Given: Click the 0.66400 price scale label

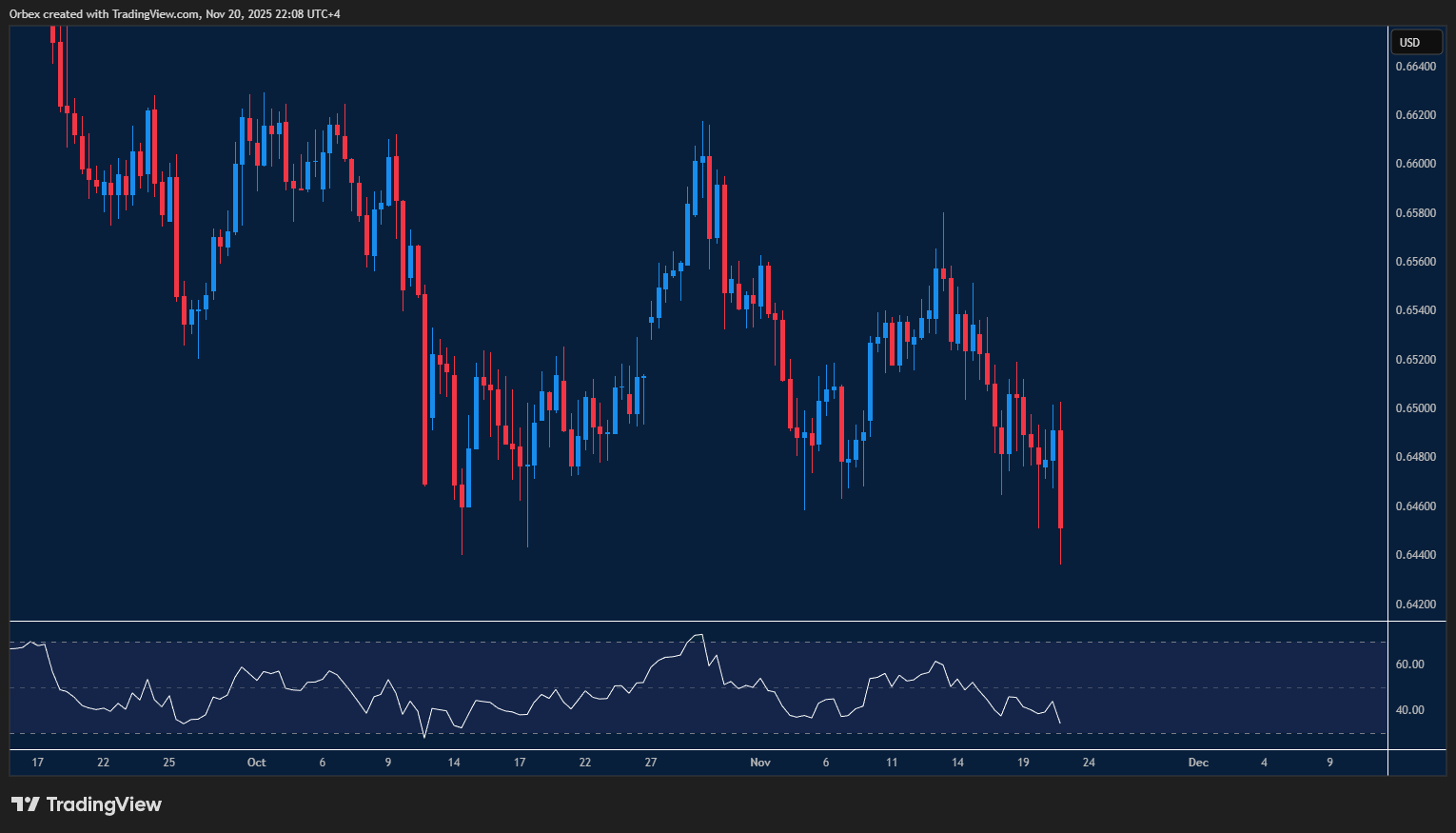Looking at the screenshot, I should (x=1415, y=66).
